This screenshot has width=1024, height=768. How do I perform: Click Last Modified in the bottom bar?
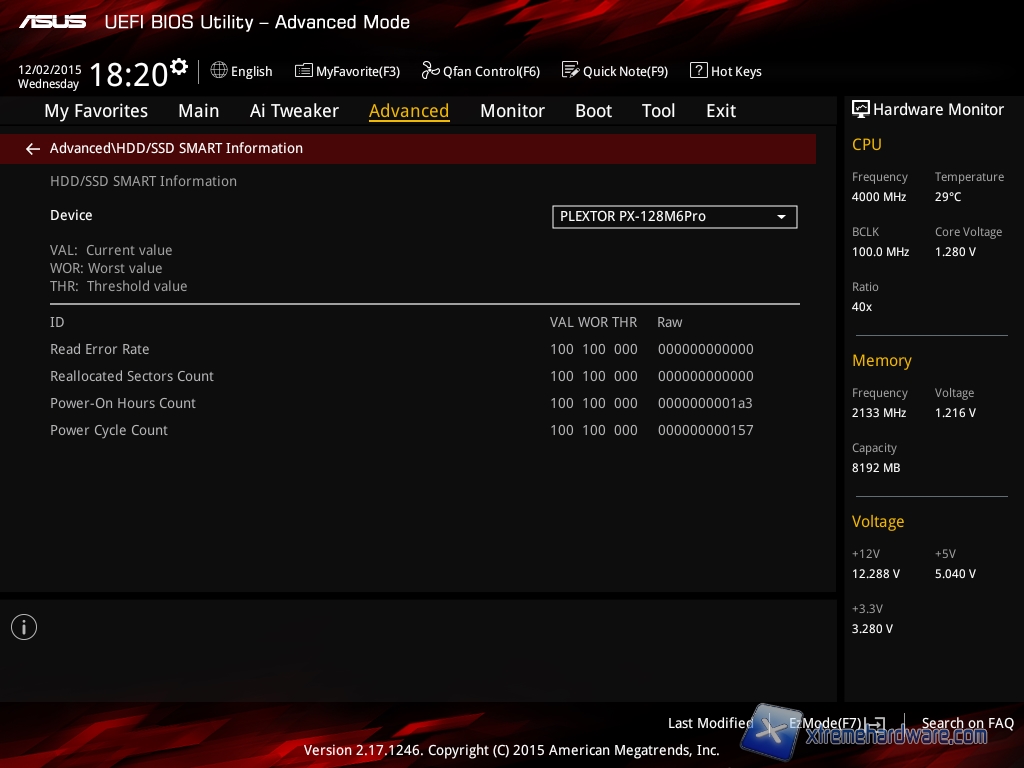pos(710,723)
